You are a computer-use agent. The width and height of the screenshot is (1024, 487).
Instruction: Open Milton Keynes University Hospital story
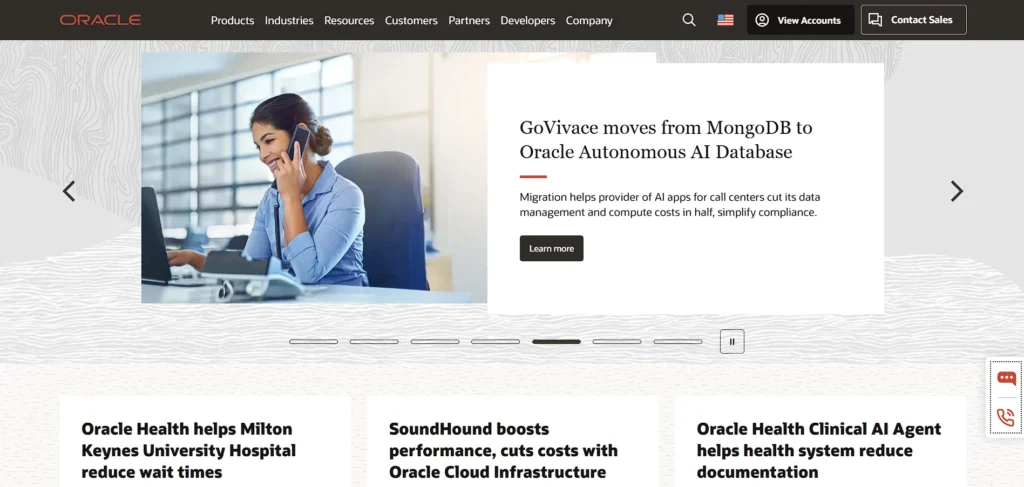coord(189,450)
